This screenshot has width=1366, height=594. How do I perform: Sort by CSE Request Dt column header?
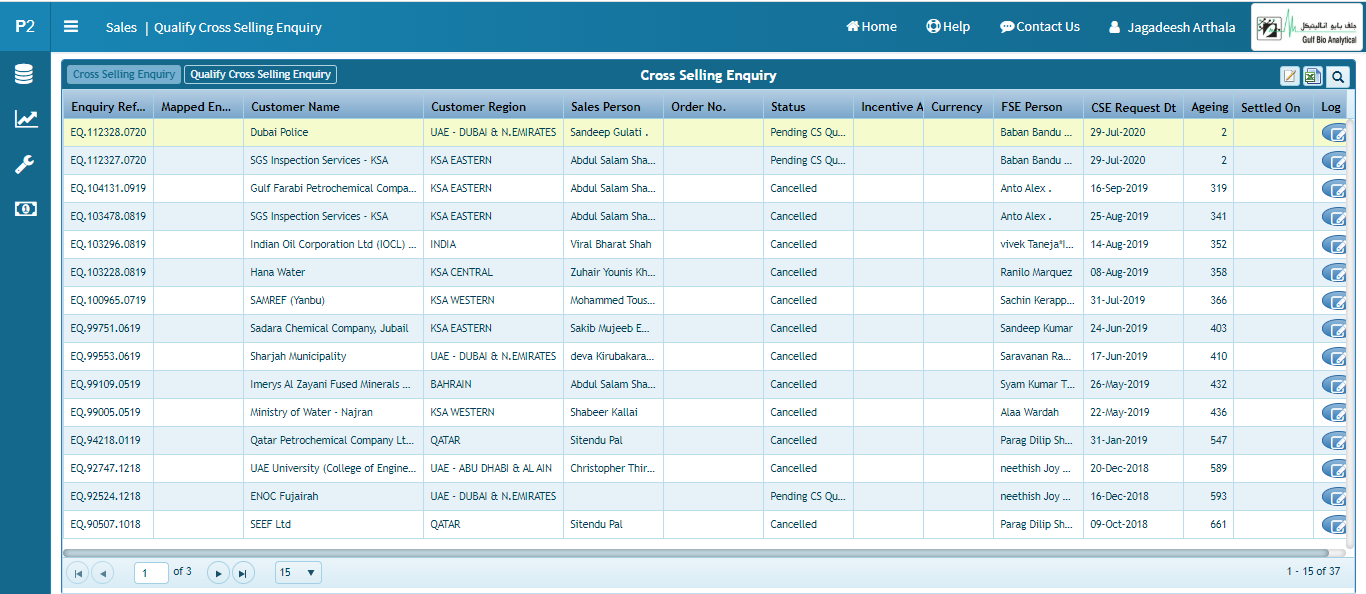coord(1133,107)
